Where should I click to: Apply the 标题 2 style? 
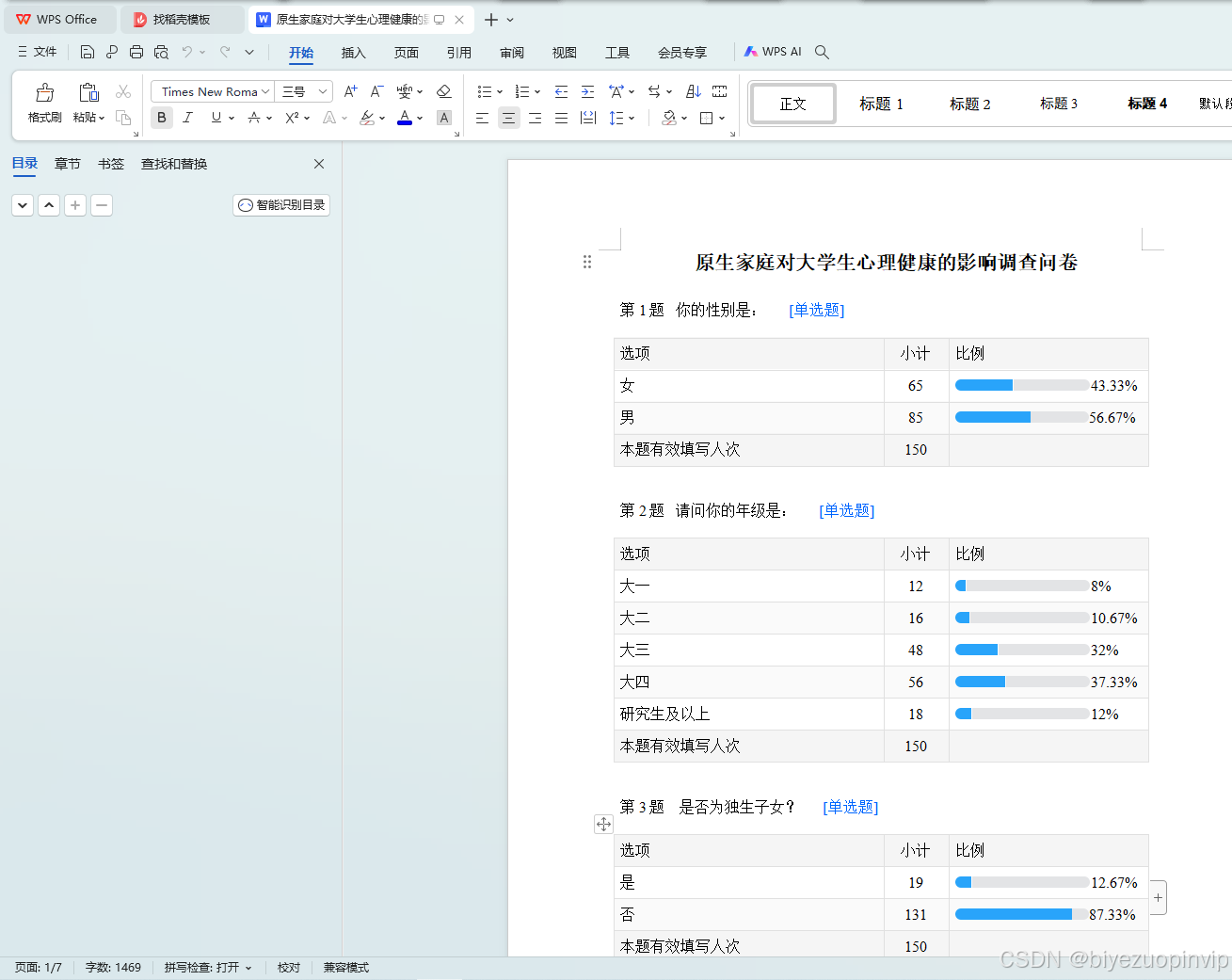pos(969,104)
